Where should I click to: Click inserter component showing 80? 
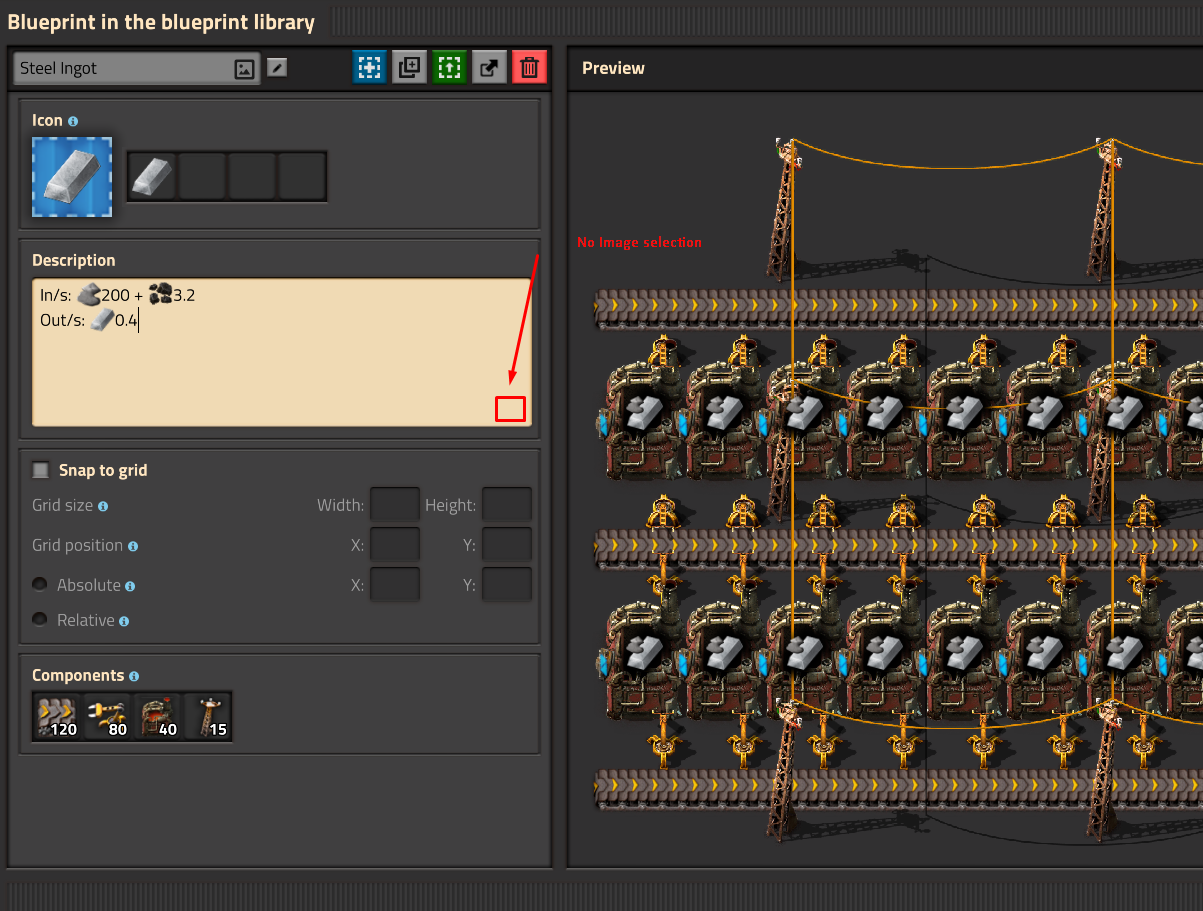tap(108, 716)
